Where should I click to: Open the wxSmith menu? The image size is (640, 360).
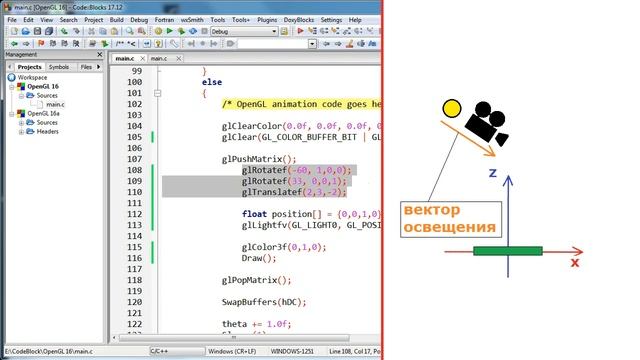coord(192,20)
